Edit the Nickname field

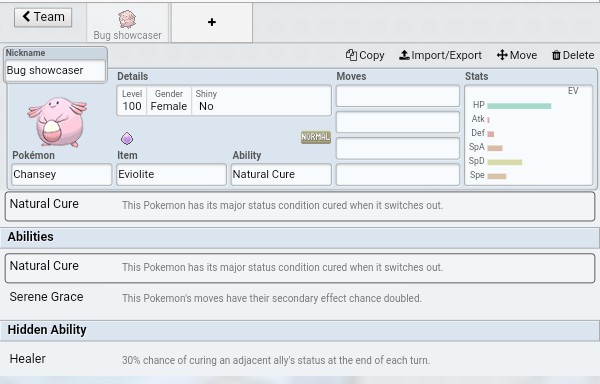tap(55, 70)
